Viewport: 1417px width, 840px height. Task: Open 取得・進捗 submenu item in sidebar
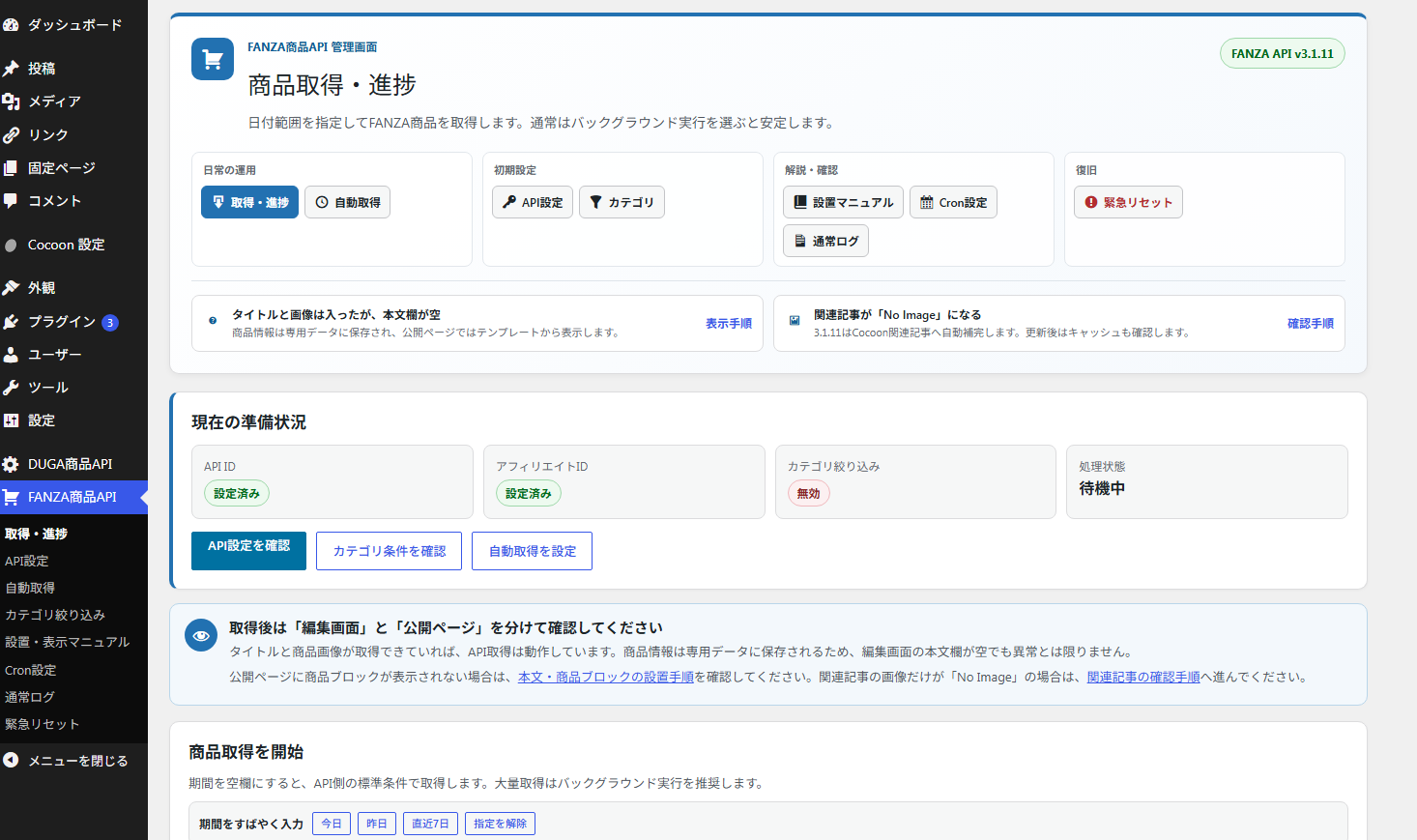36,534
